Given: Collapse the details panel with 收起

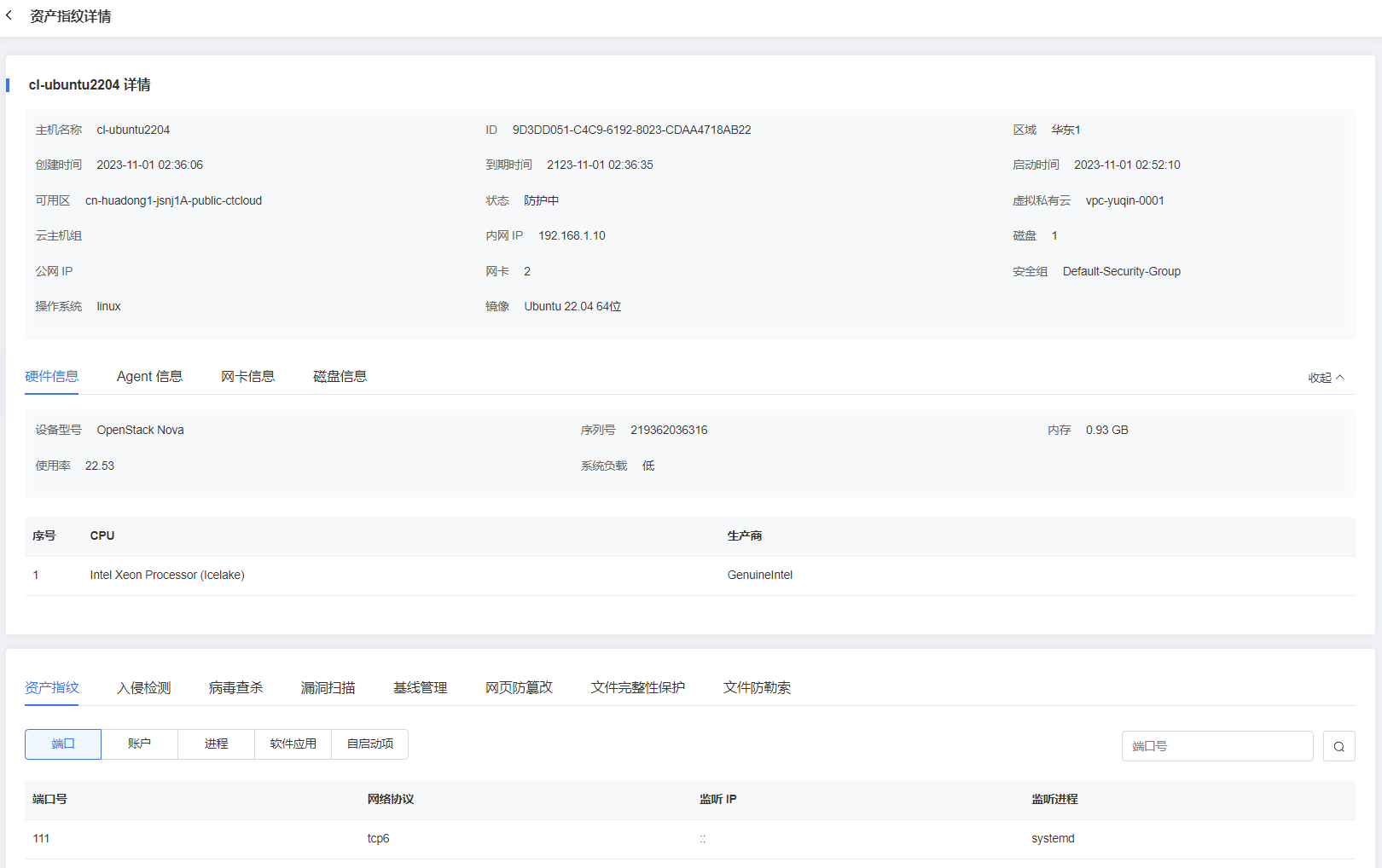Looking at the screenshot, I should pyautogui.click(x=1326, y=378).
